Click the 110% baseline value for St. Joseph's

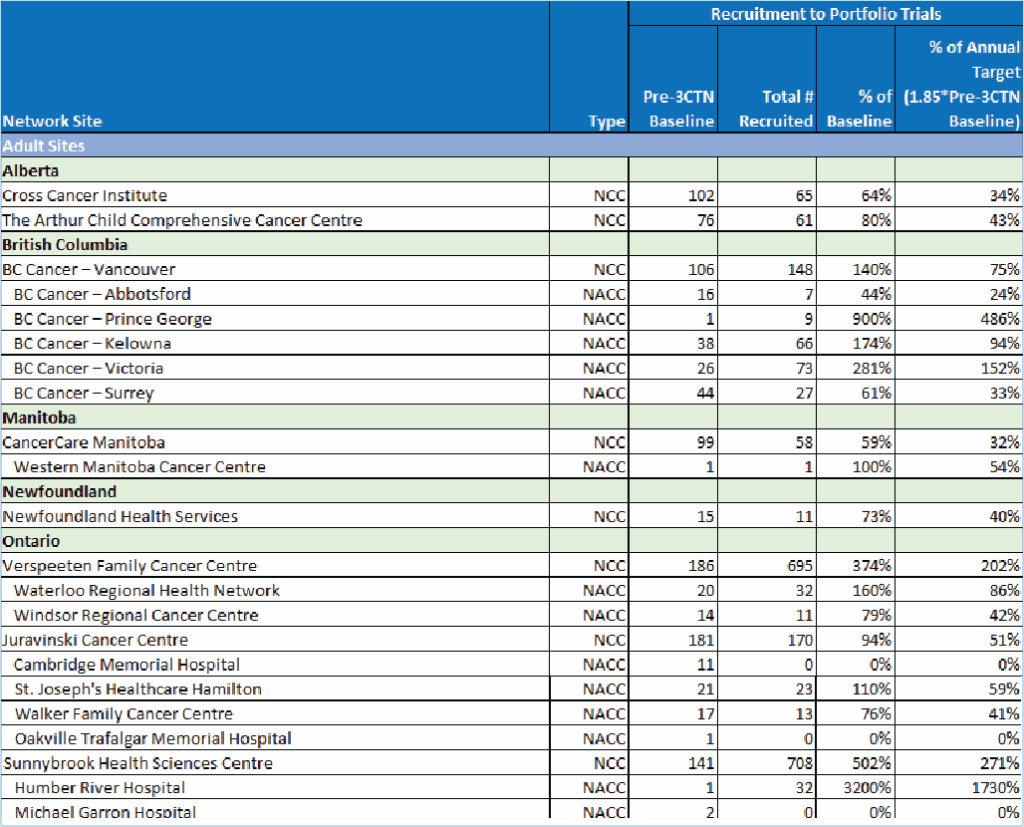(872, 689)
